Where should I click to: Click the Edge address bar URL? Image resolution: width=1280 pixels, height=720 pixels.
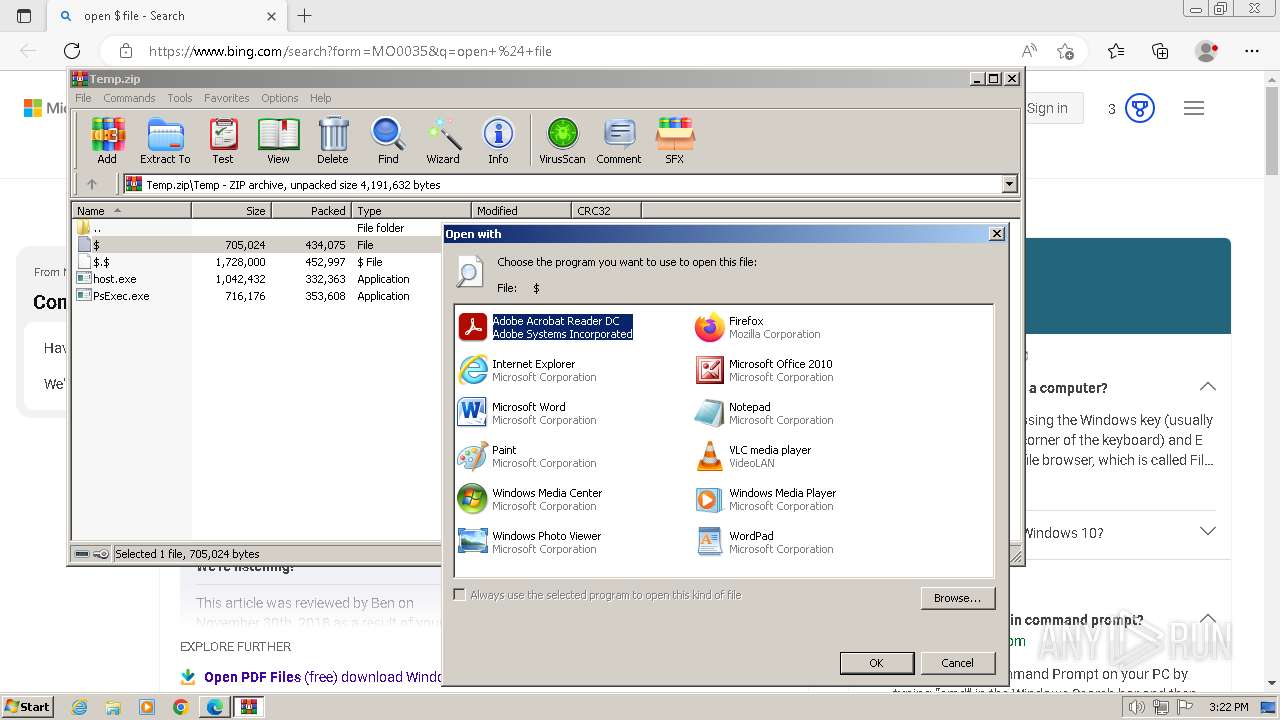(x=350, y=51)
